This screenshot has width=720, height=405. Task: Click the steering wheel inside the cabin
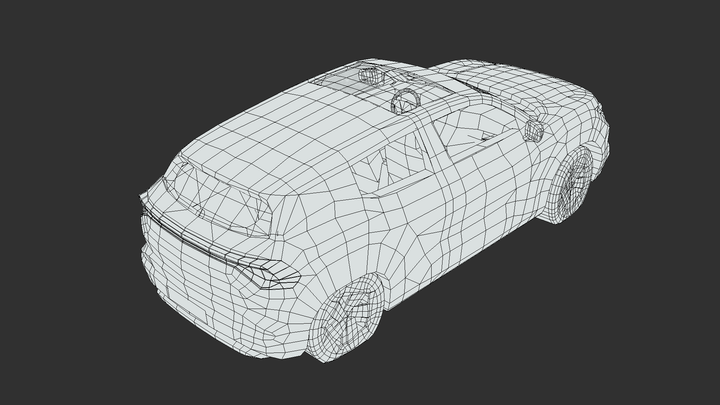click(x=407, y=100)
